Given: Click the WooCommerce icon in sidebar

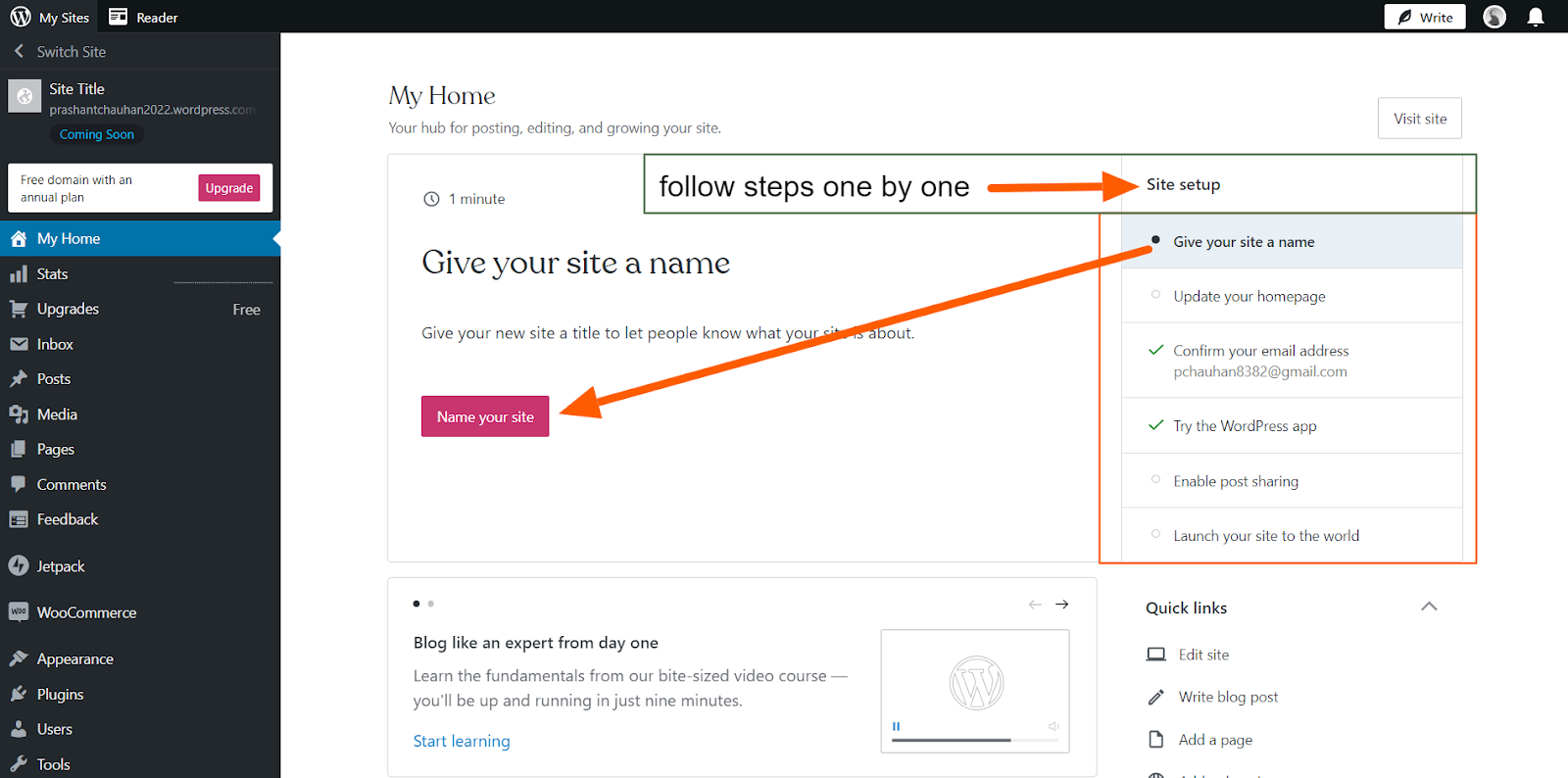Looking at the screenshot, I should pyautogui.click(x=19, y=612).
